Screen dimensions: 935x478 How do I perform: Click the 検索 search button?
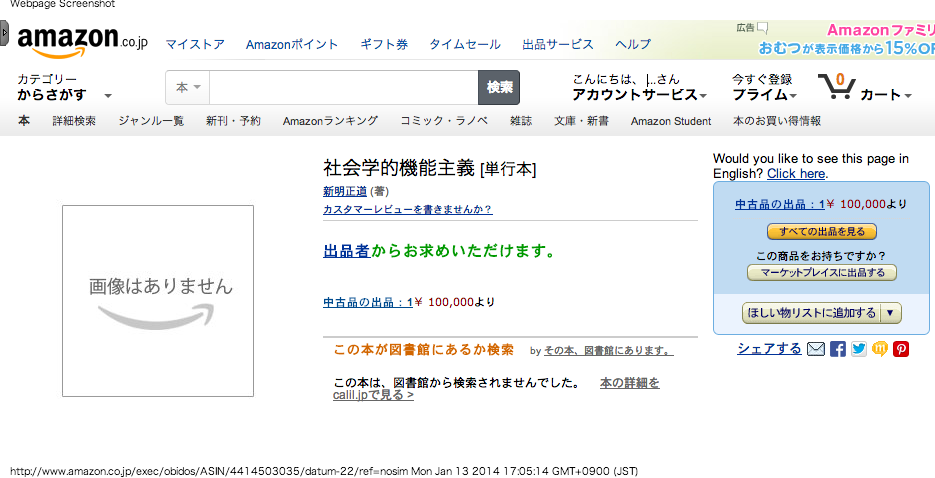click(499, 88)
